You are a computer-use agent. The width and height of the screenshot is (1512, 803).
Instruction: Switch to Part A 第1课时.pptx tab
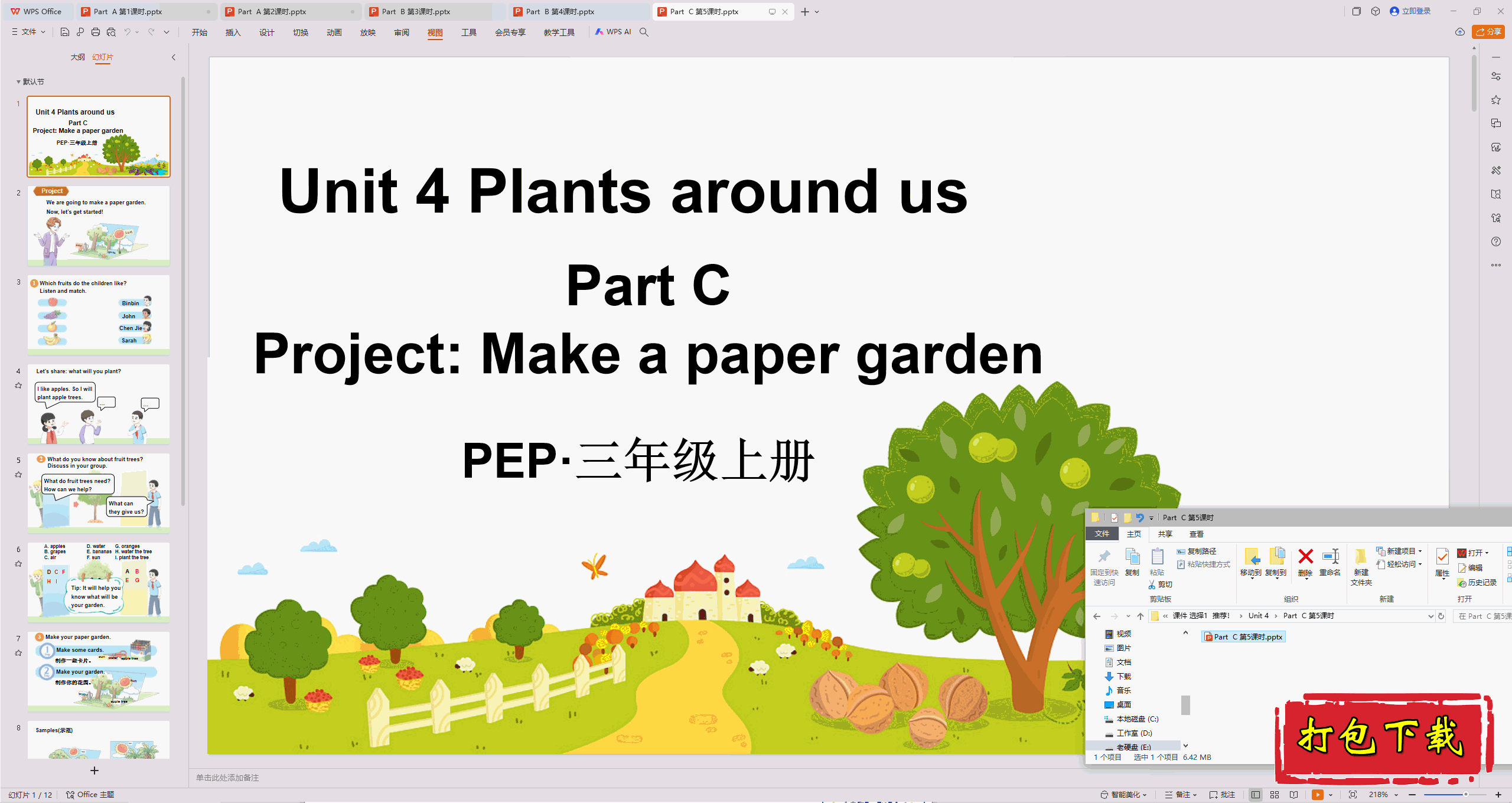145,12
